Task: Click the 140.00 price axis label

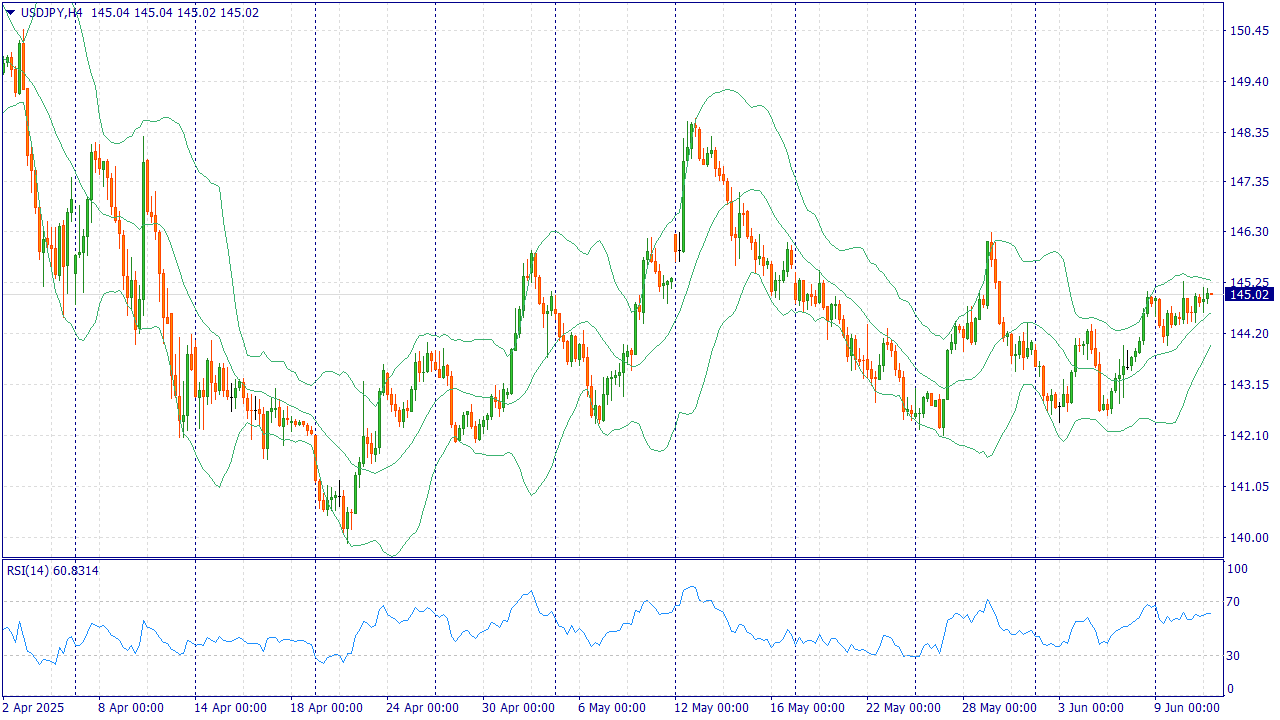Action: (x=1248, y=538)
